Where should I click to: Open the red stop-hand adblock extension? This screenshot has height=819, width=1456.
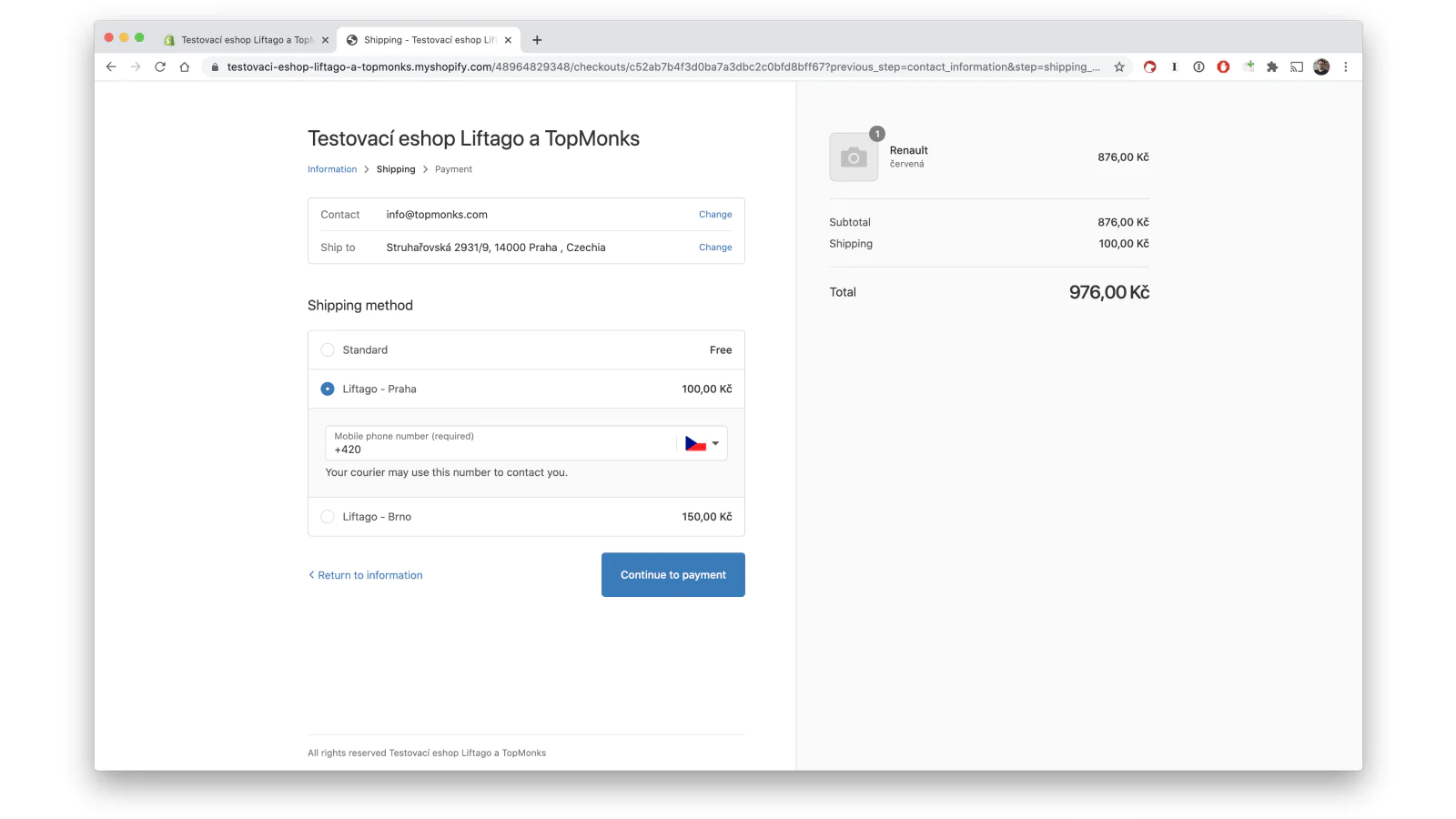[x=1224, y=66]
